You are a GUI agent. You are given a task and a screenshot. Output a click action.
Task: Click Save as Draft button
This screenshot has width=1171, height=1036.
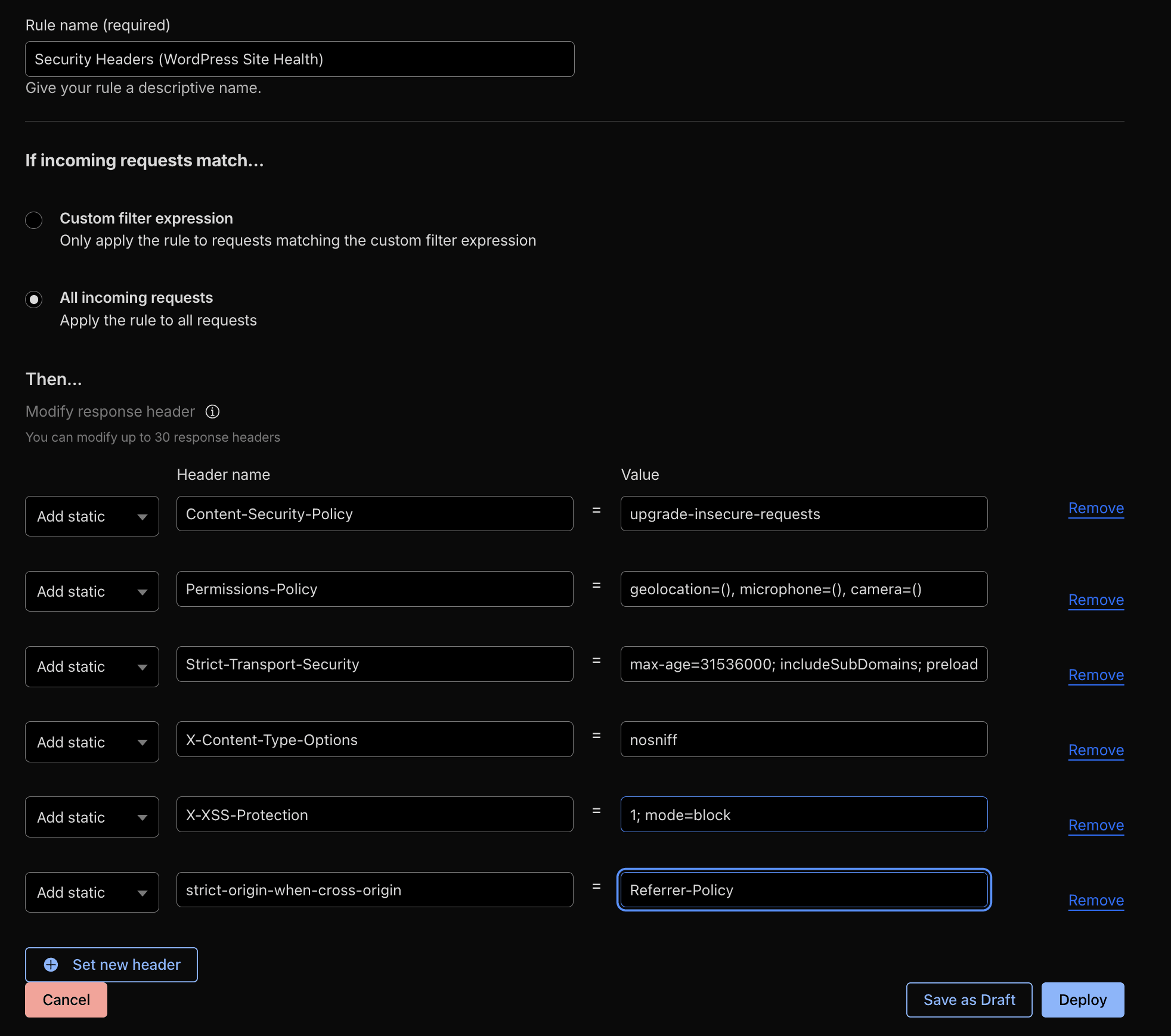pyautogui.click(x=969, y=1000)
